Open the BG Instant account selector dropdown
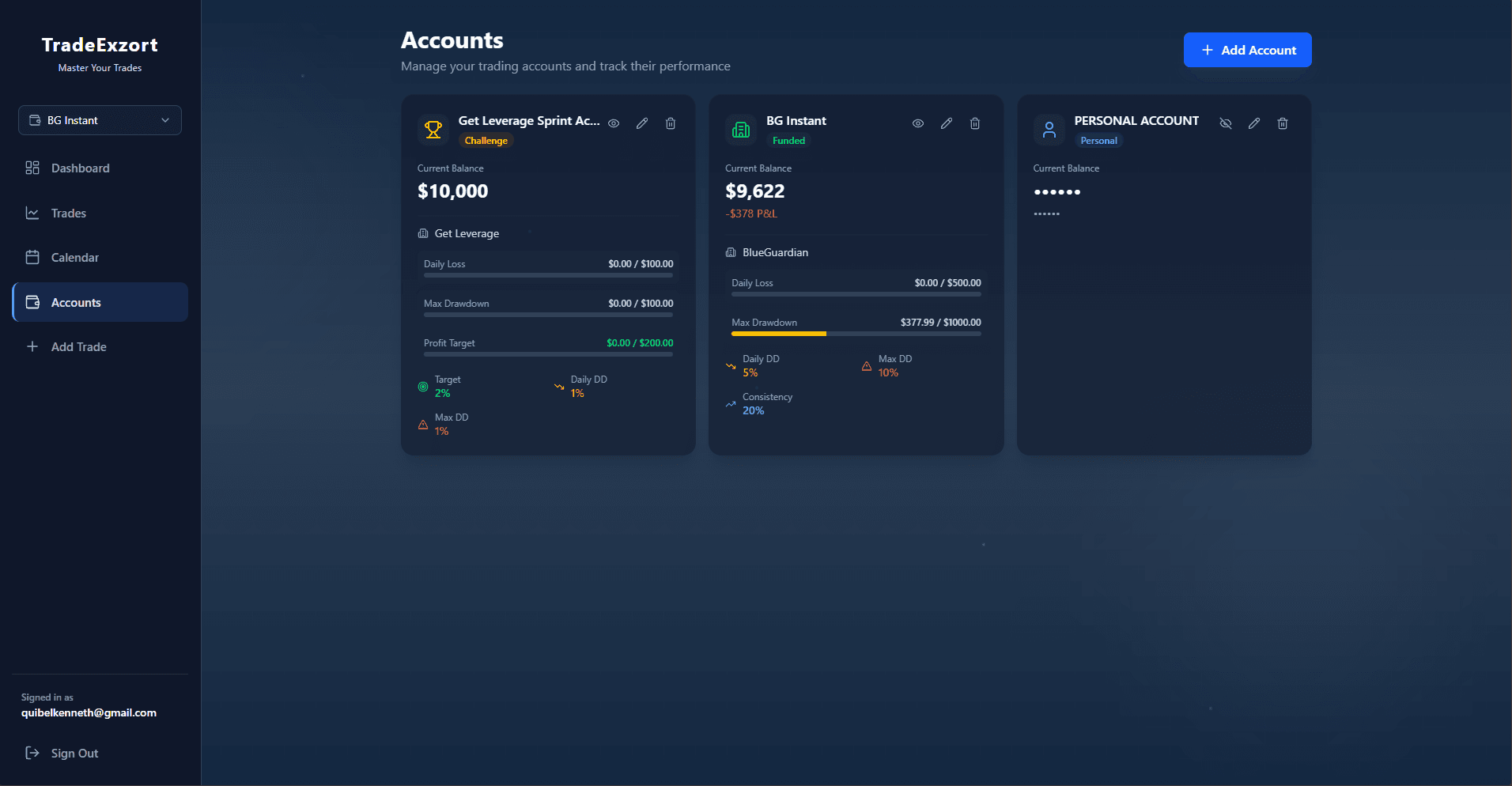The image size is (1512, 786). coord(99,119)
